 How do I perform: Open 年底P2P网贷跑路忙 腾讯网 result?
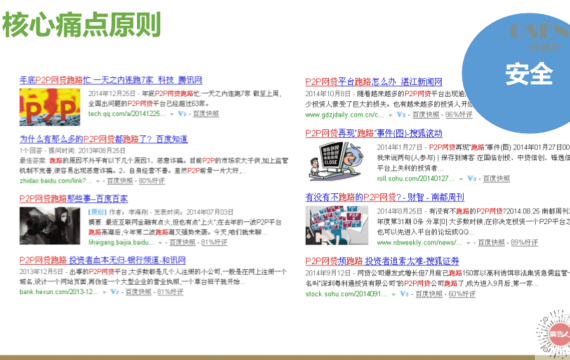click(111, 80)
